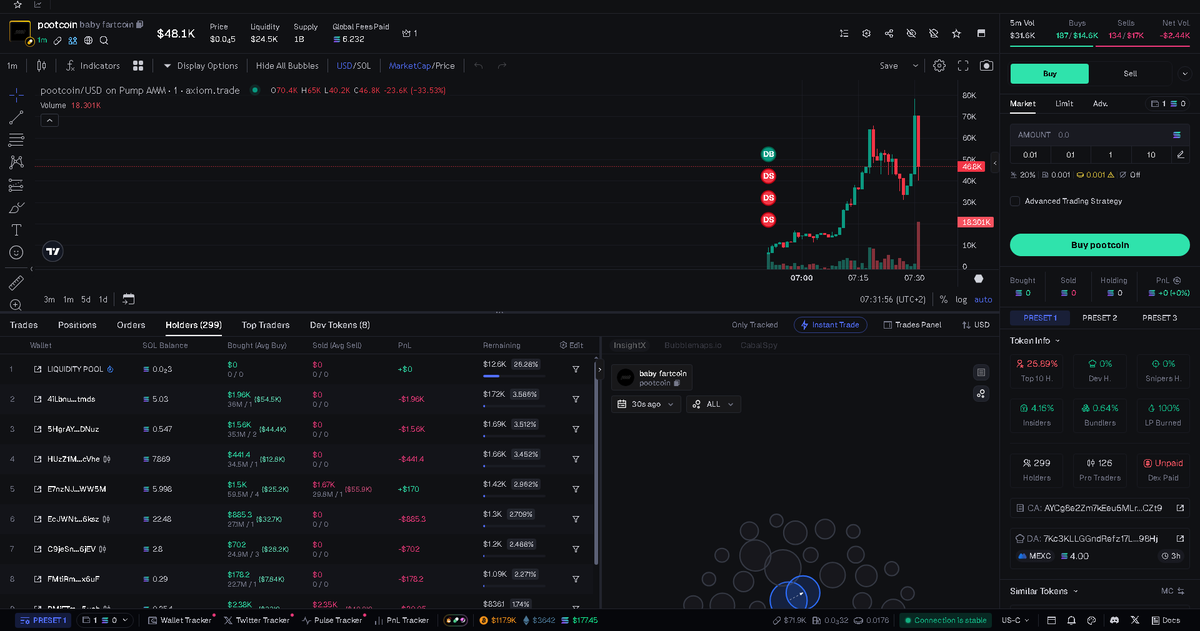This screenshot has width=1200, height=631.
Task: Select the text annotation tool
Action: pyautogui.click(x=16, y=230)
